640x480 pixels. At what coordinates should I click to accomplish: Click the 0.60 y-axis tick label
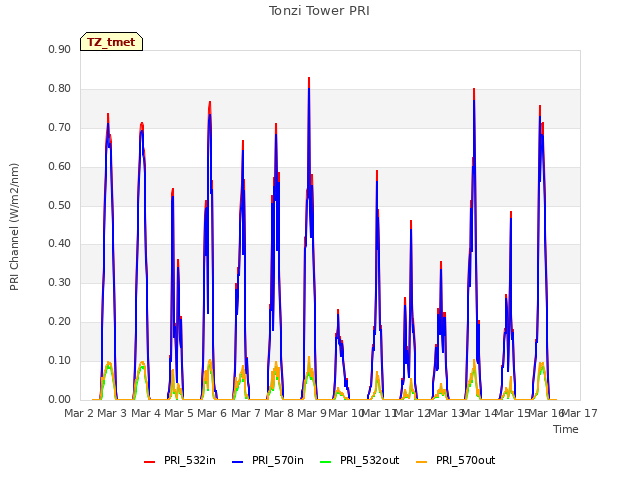tap(60, 167)
